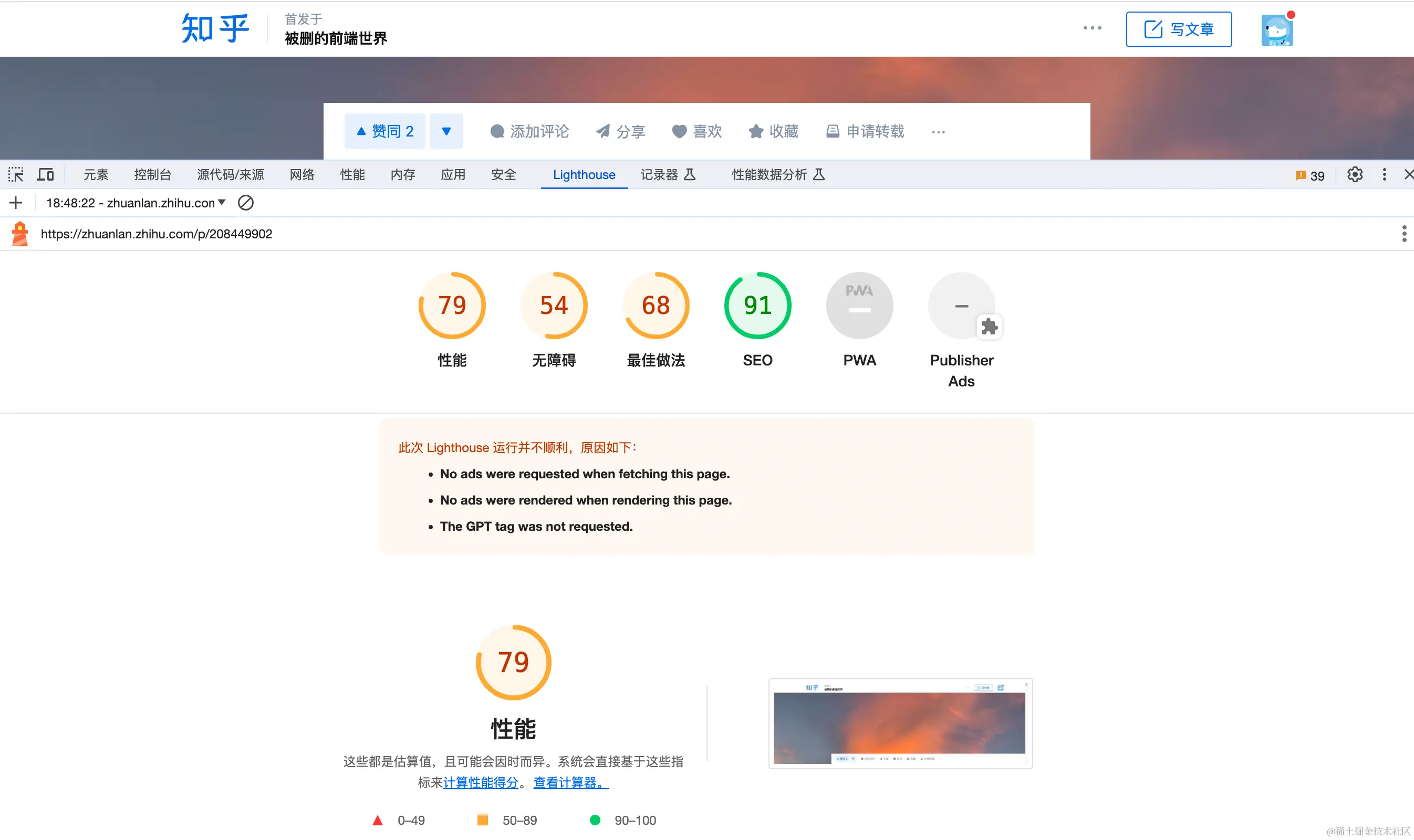
Task: Open the 计算性能得分 link
Action: pos(480,782)
